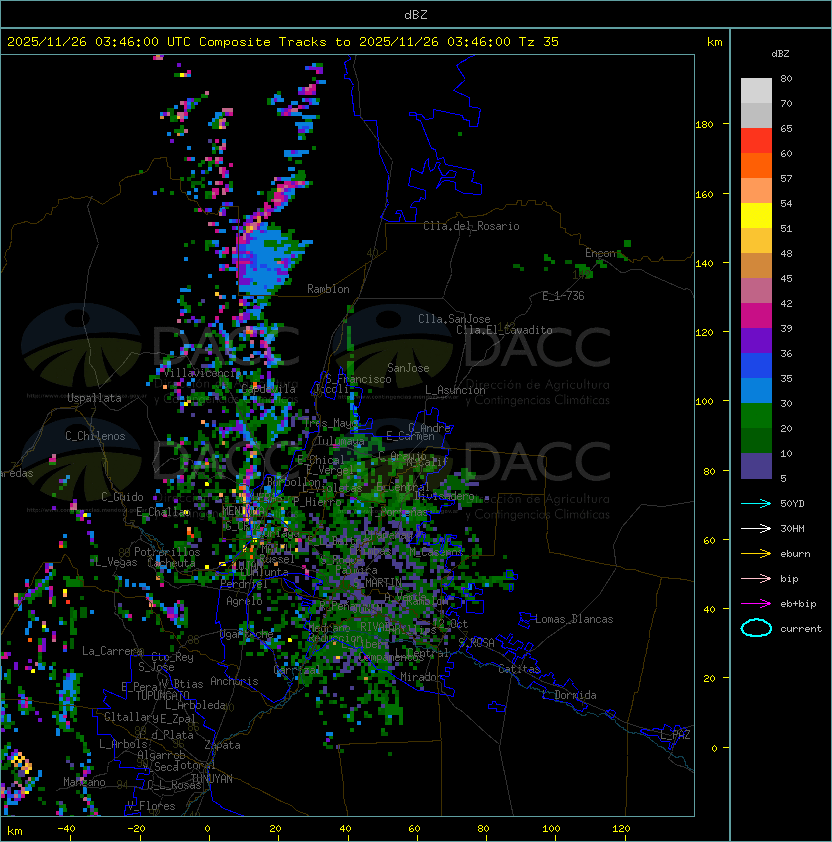
Task: Click the 'S_MARTIN' map label
Action: pos(378,582)
